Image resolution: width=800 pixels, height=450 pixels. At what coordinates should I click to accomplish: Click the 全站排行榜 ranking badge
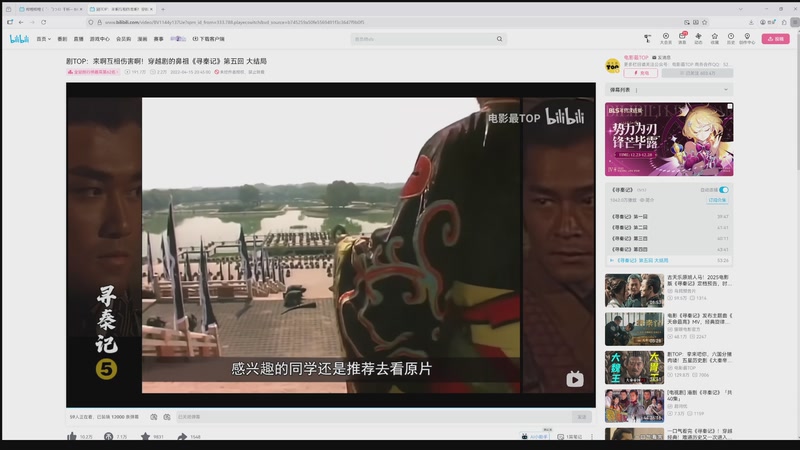tap(93, 72)
